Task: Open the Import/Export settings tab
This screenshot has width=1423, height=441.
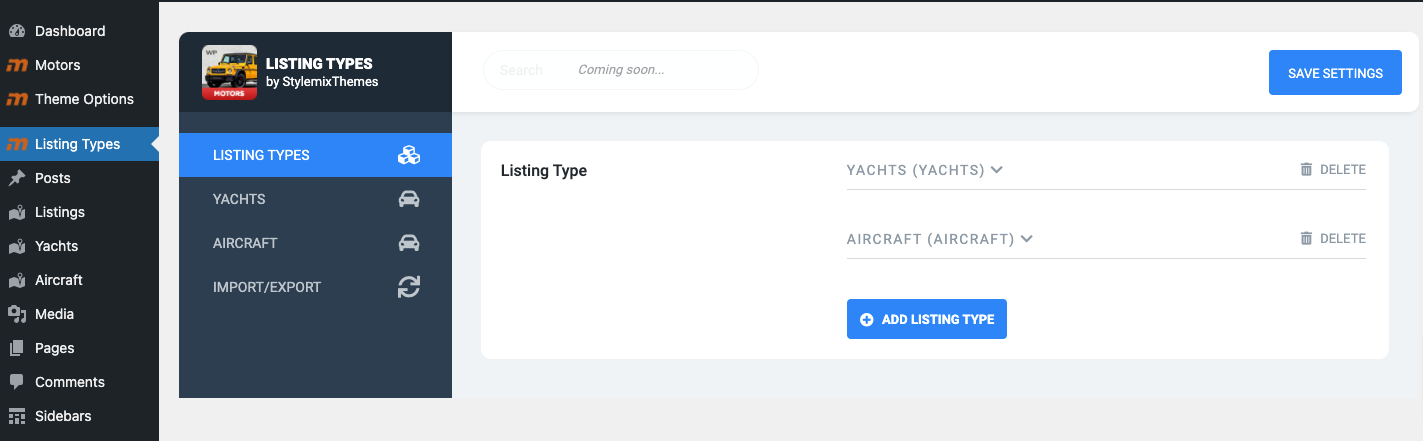Action: click(267, 287)
